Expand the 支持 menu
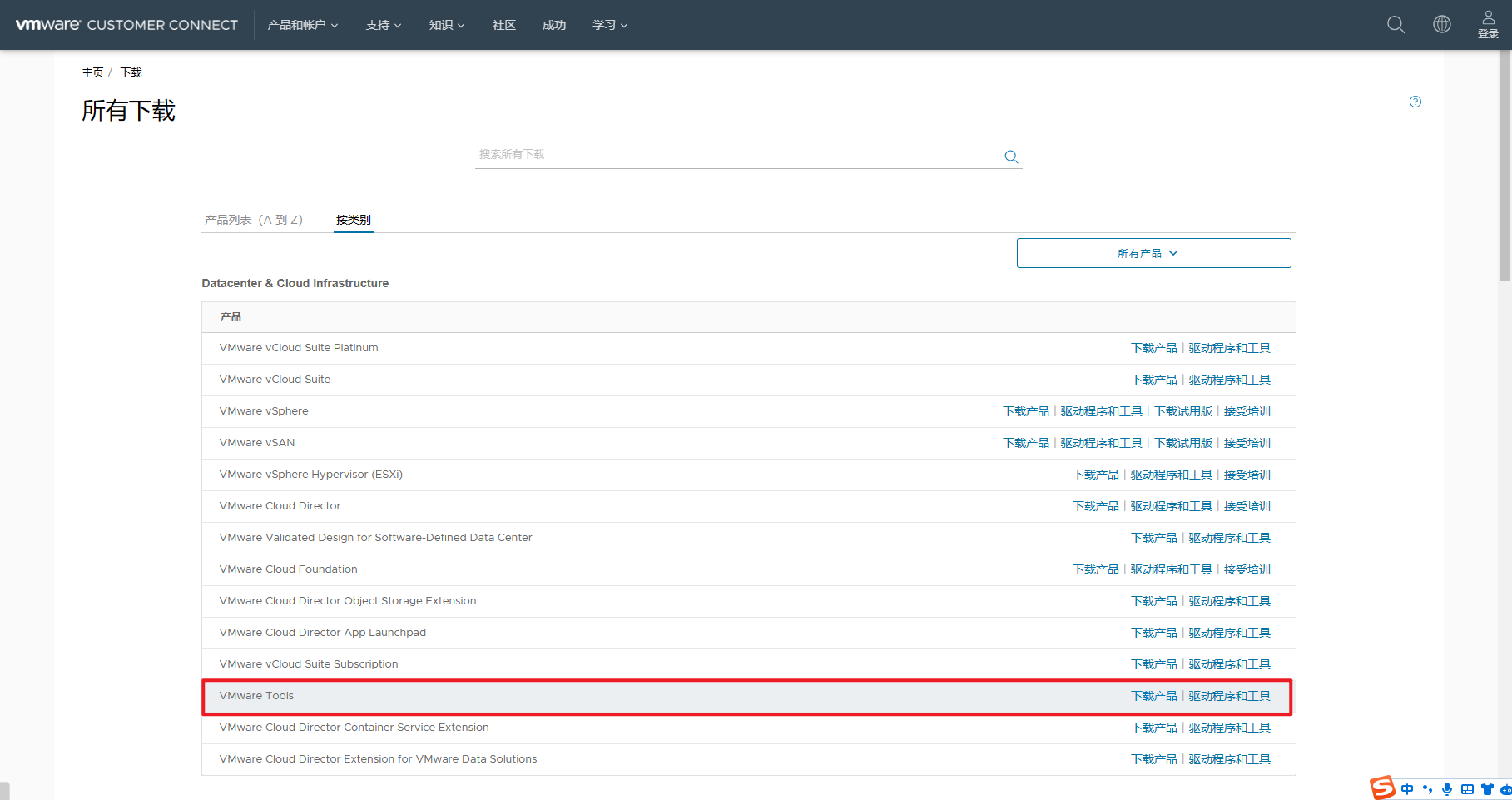This screenshot has width=1512, height=800. point(383,25)
